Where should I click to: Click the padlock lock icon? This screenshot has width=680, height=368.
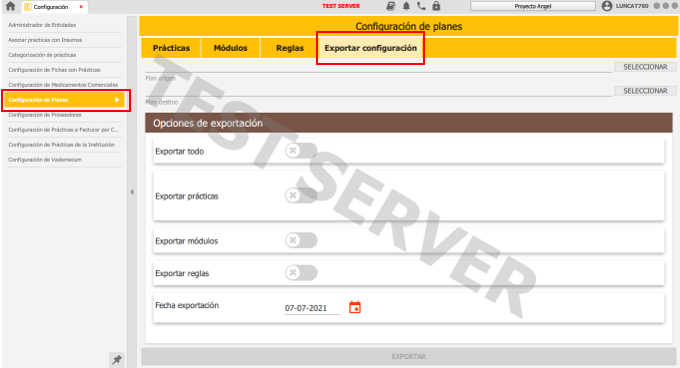click(x=436, y=6)
